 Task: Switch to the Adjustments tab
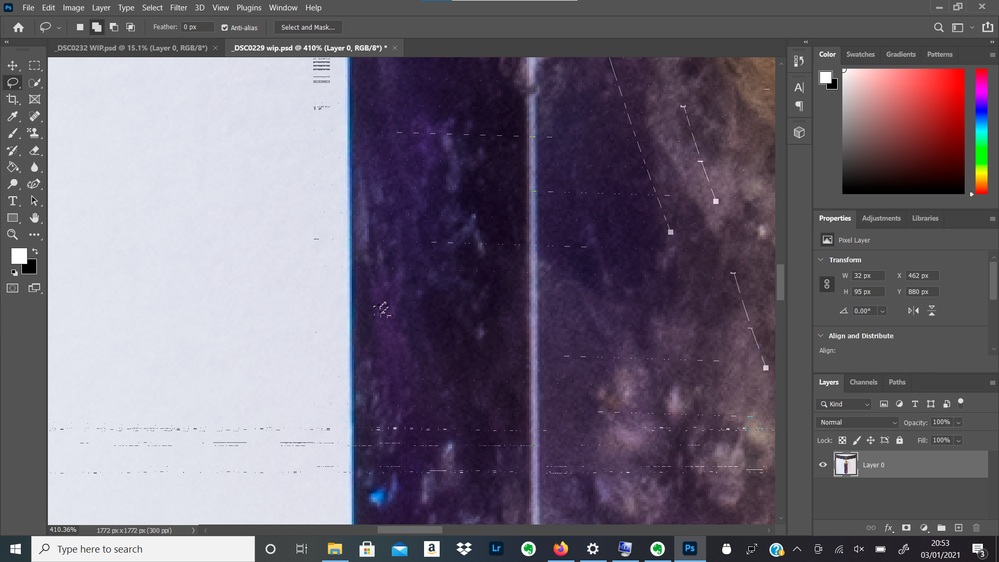881,219
